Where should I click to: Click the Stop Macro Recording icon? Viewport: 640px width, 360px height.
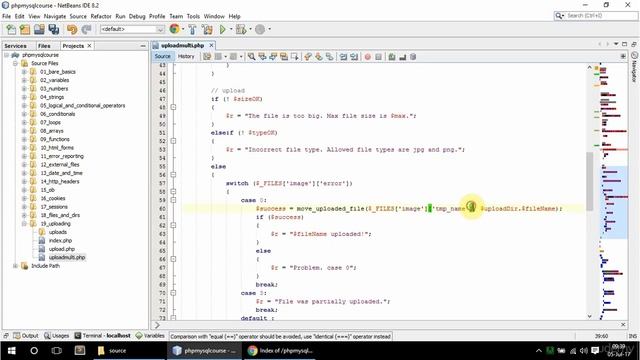[378, 57]
